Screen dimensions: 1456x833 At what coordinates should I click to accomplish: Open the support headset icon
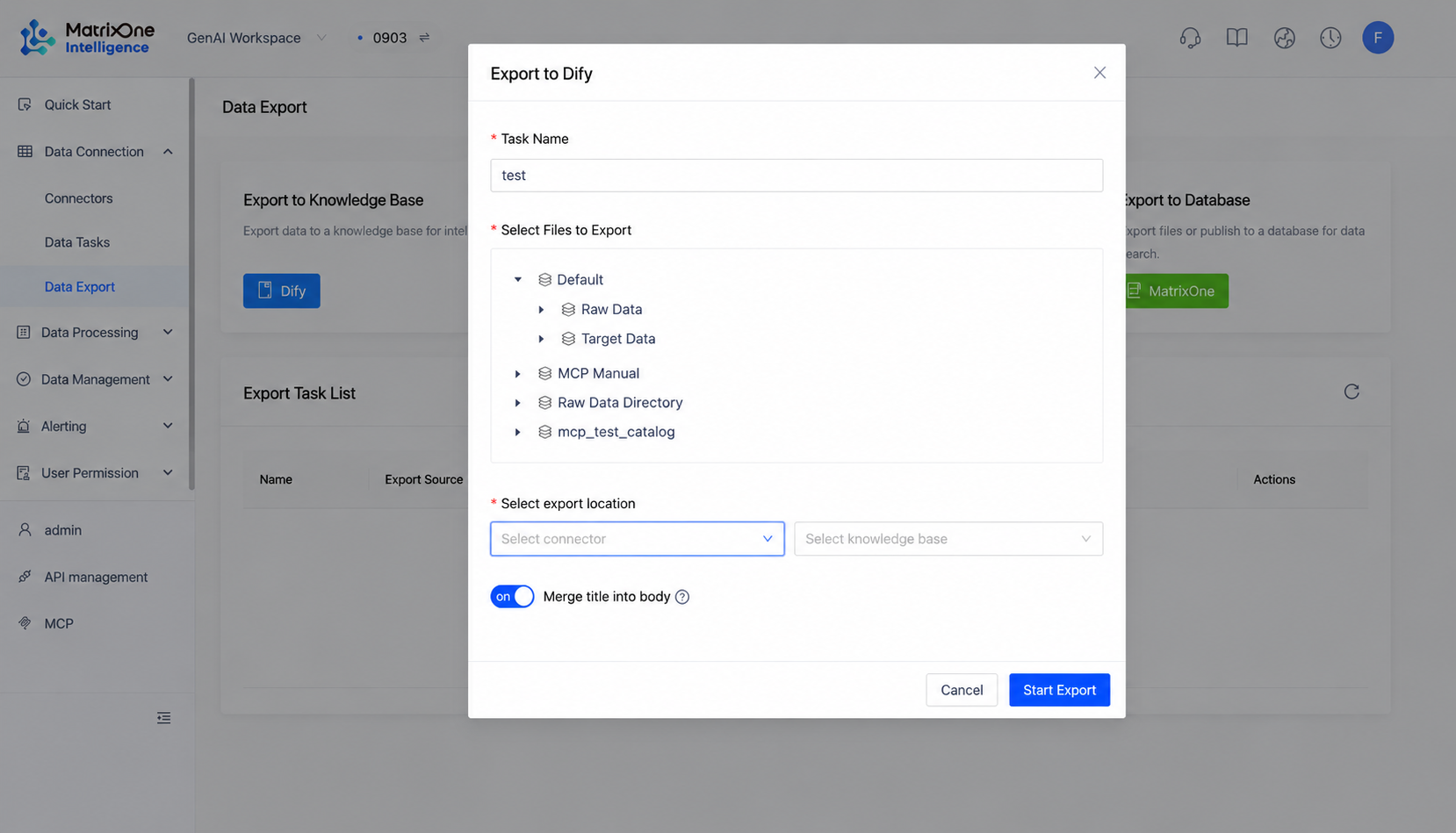click(1190, 38)
